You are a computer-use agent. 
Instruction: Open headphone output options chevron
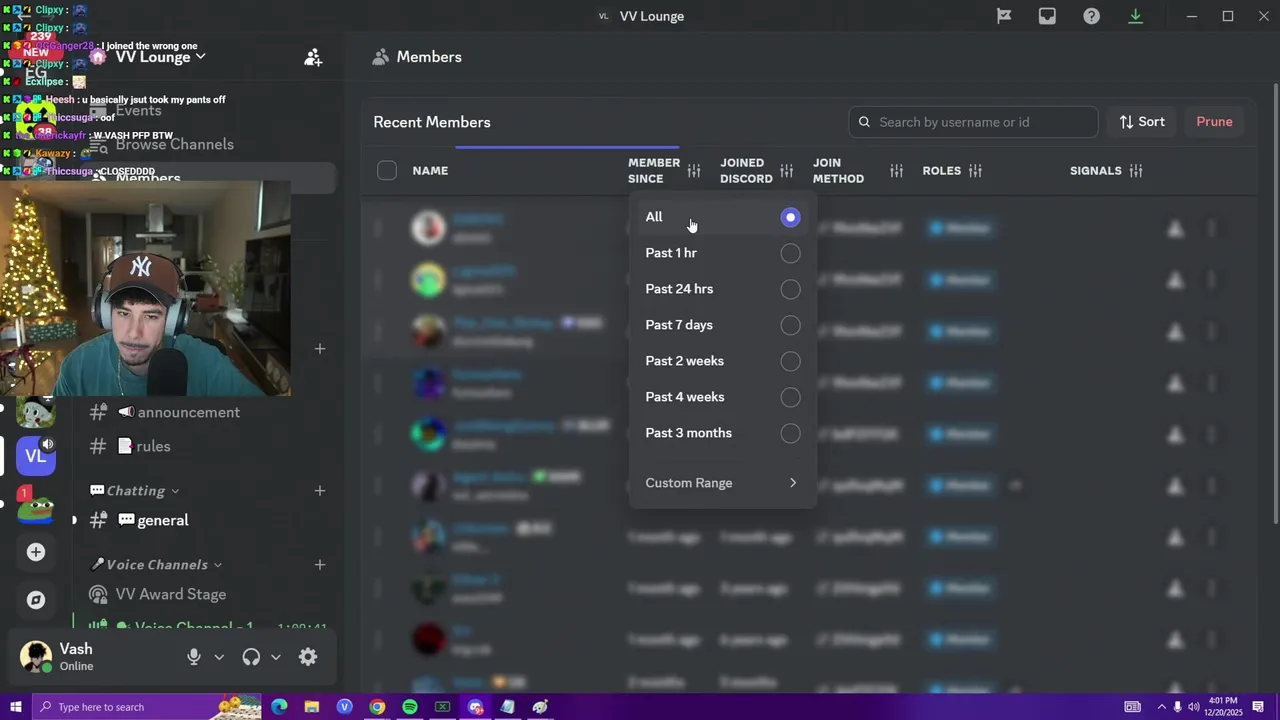click(x=276, y=657)
